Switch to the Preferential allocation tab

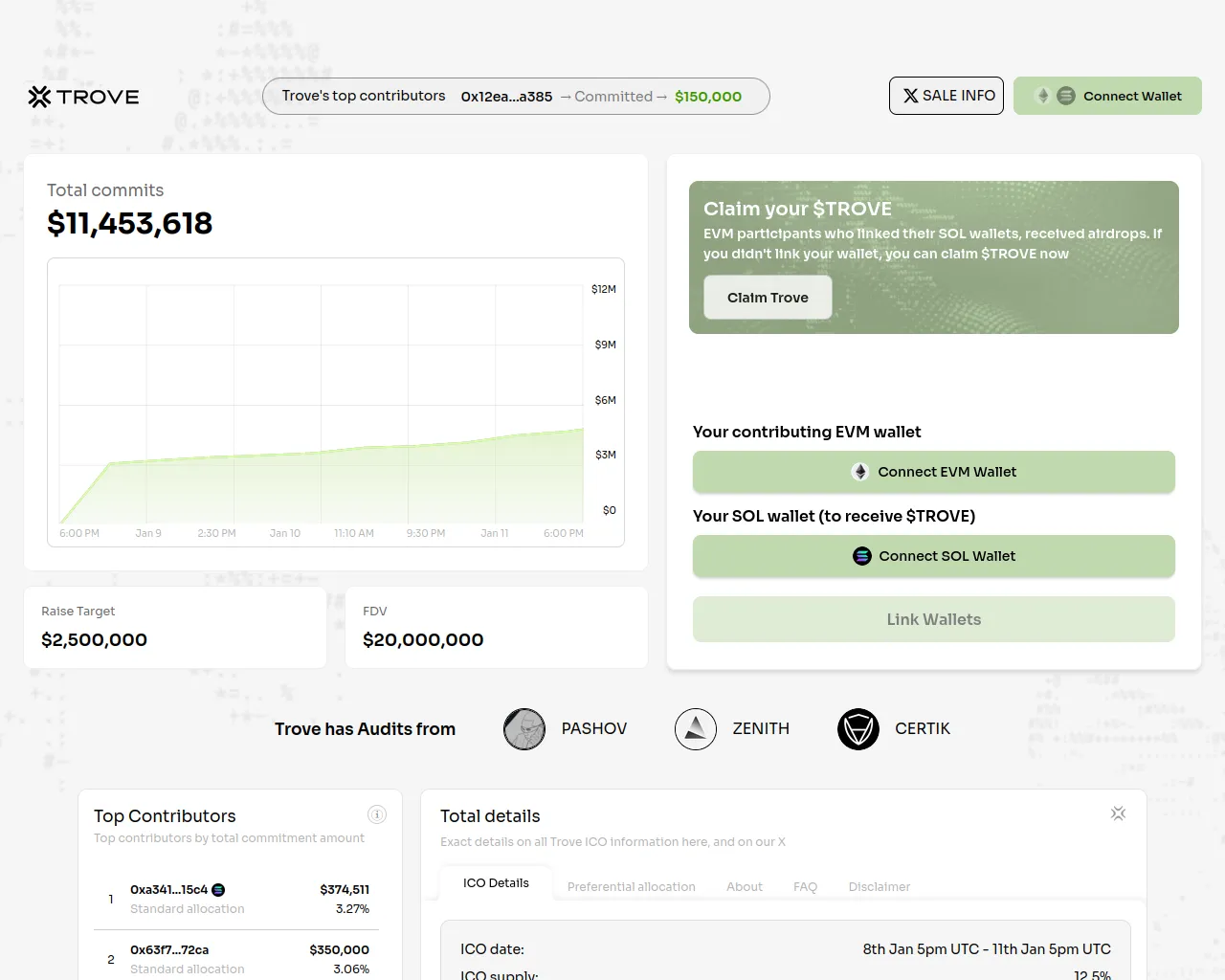click(631, 886)
